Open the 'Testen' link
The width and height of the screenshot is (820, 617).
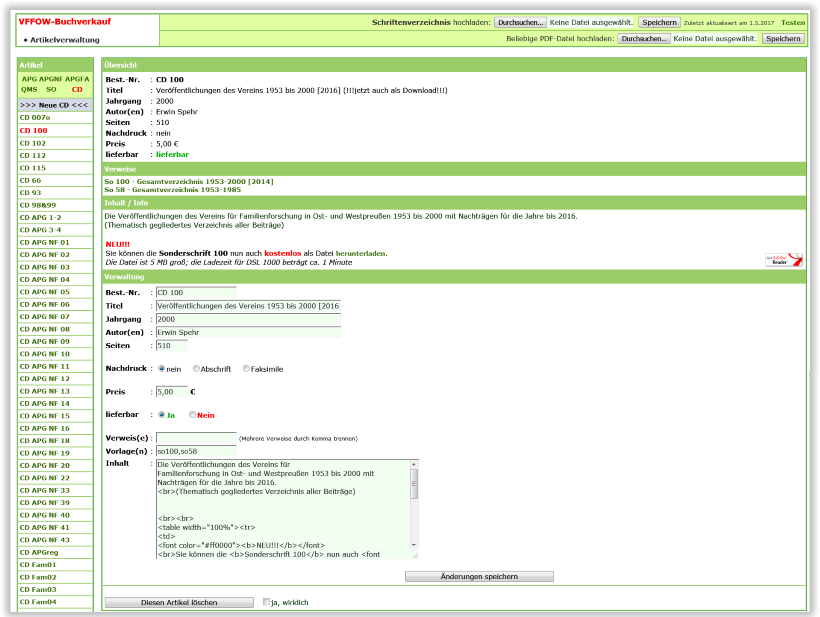click(x=792, y=22)
